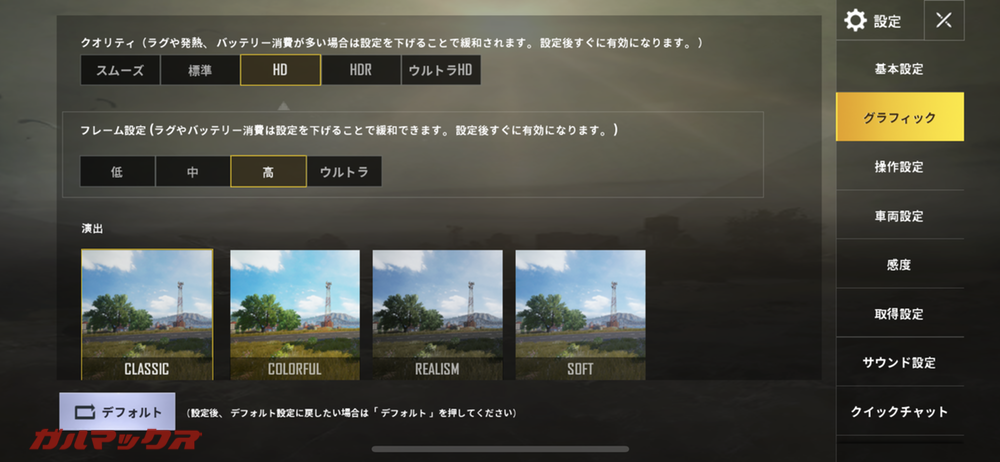The image size is (1000, 462).
Task: Select 標準 graphics quality
Action: click(x=200, y=70)
